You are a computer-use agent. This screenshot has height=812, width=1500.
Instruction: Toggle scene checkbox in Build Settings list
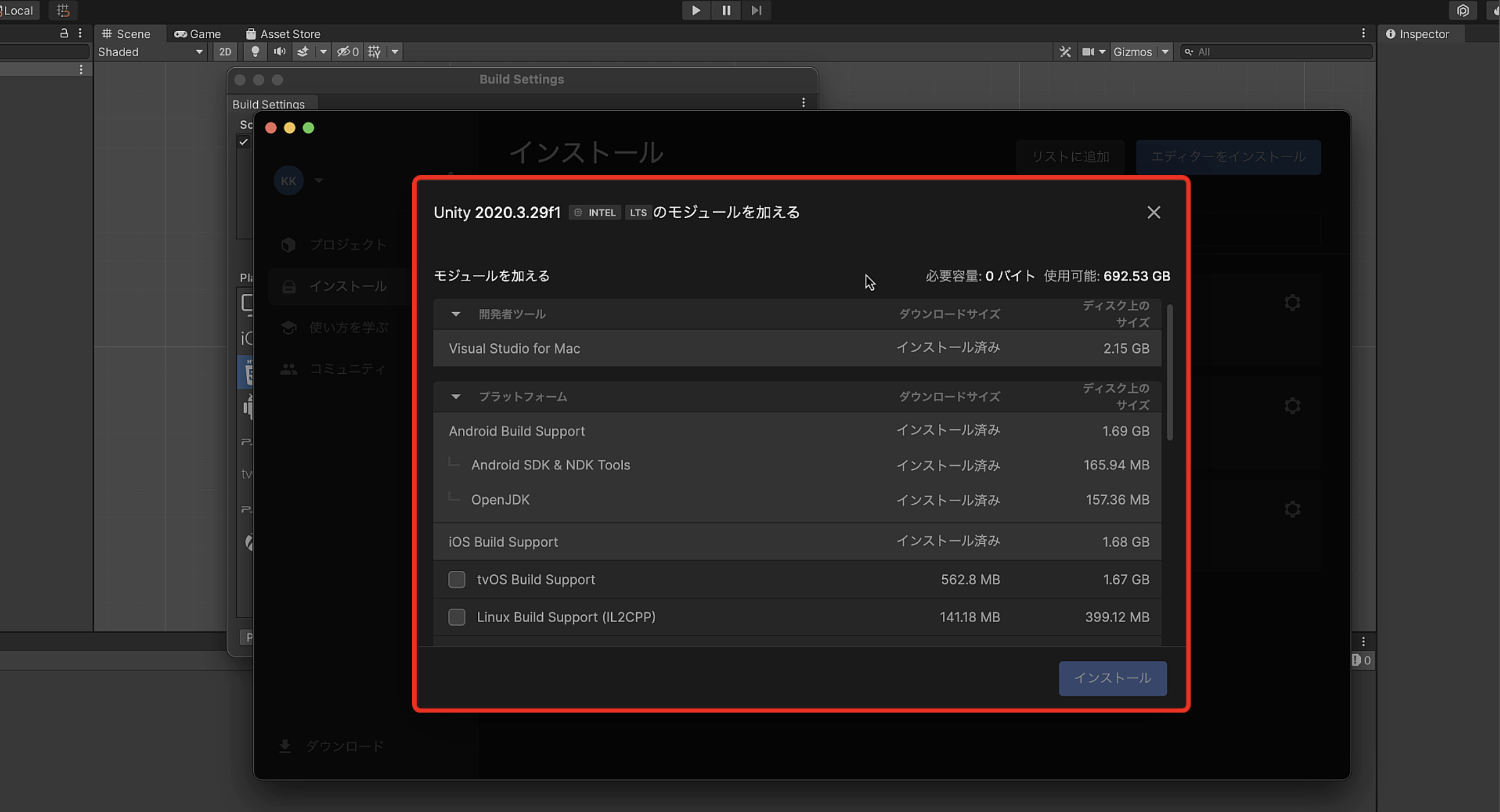(243, 142)
